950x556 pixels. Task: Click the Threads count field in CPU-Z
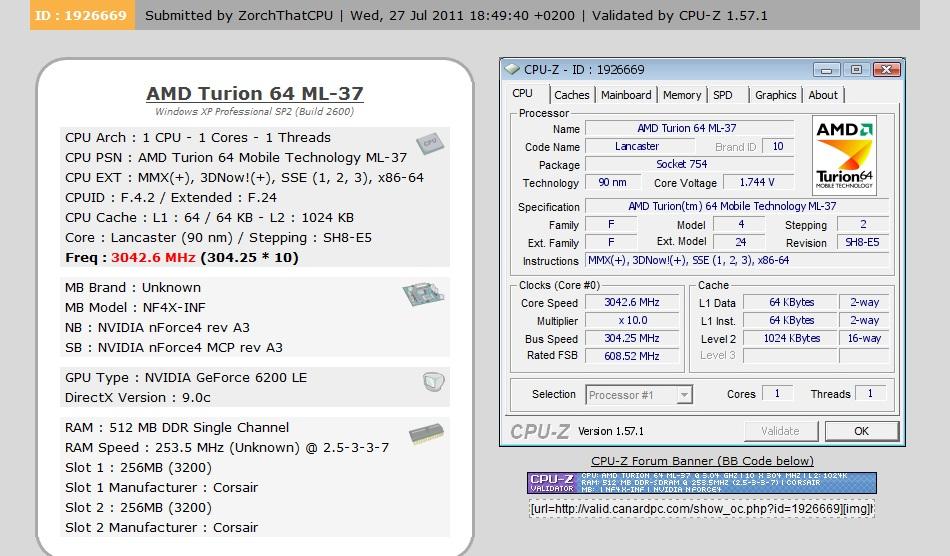coord(870,394)
